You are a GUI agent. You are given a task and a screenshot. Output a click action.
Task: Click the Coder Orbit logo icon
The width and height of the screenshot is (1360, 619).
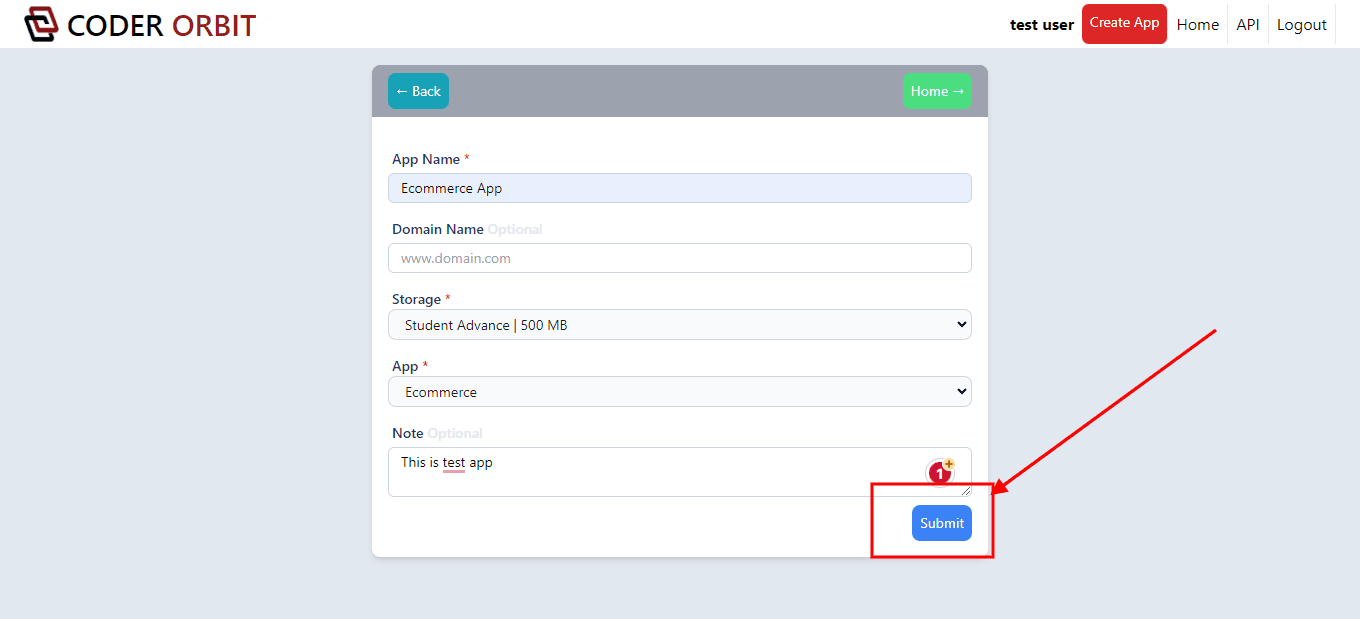42,24
